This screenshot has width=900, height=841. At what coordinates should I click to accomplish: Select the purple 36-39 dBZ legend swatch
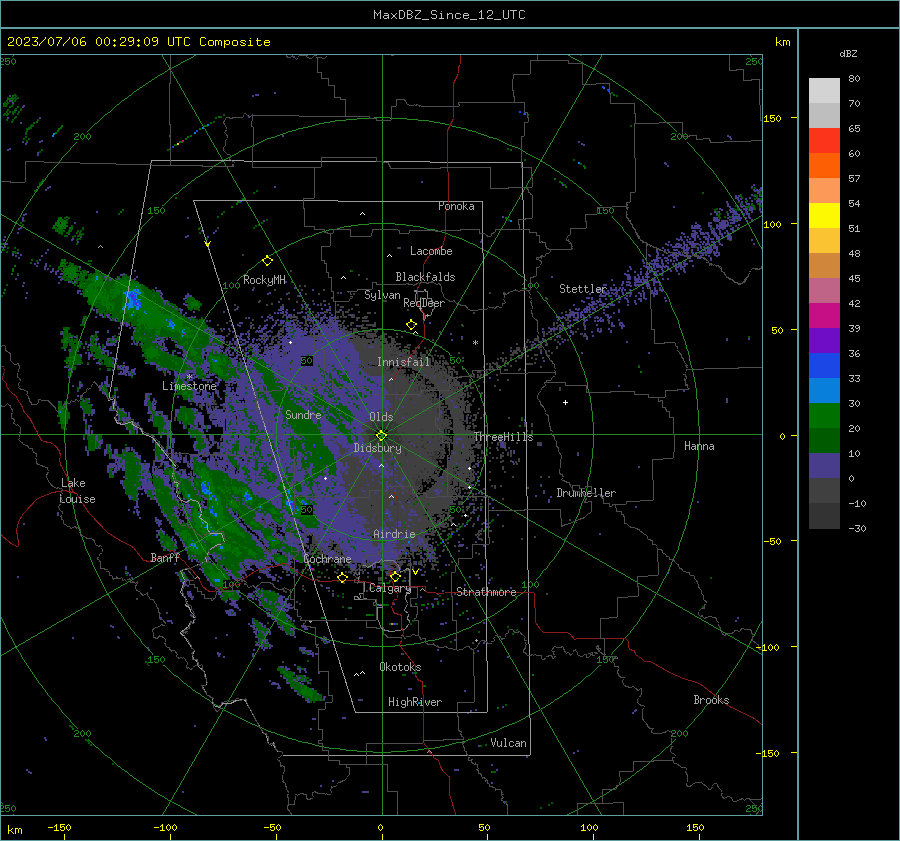824,341
